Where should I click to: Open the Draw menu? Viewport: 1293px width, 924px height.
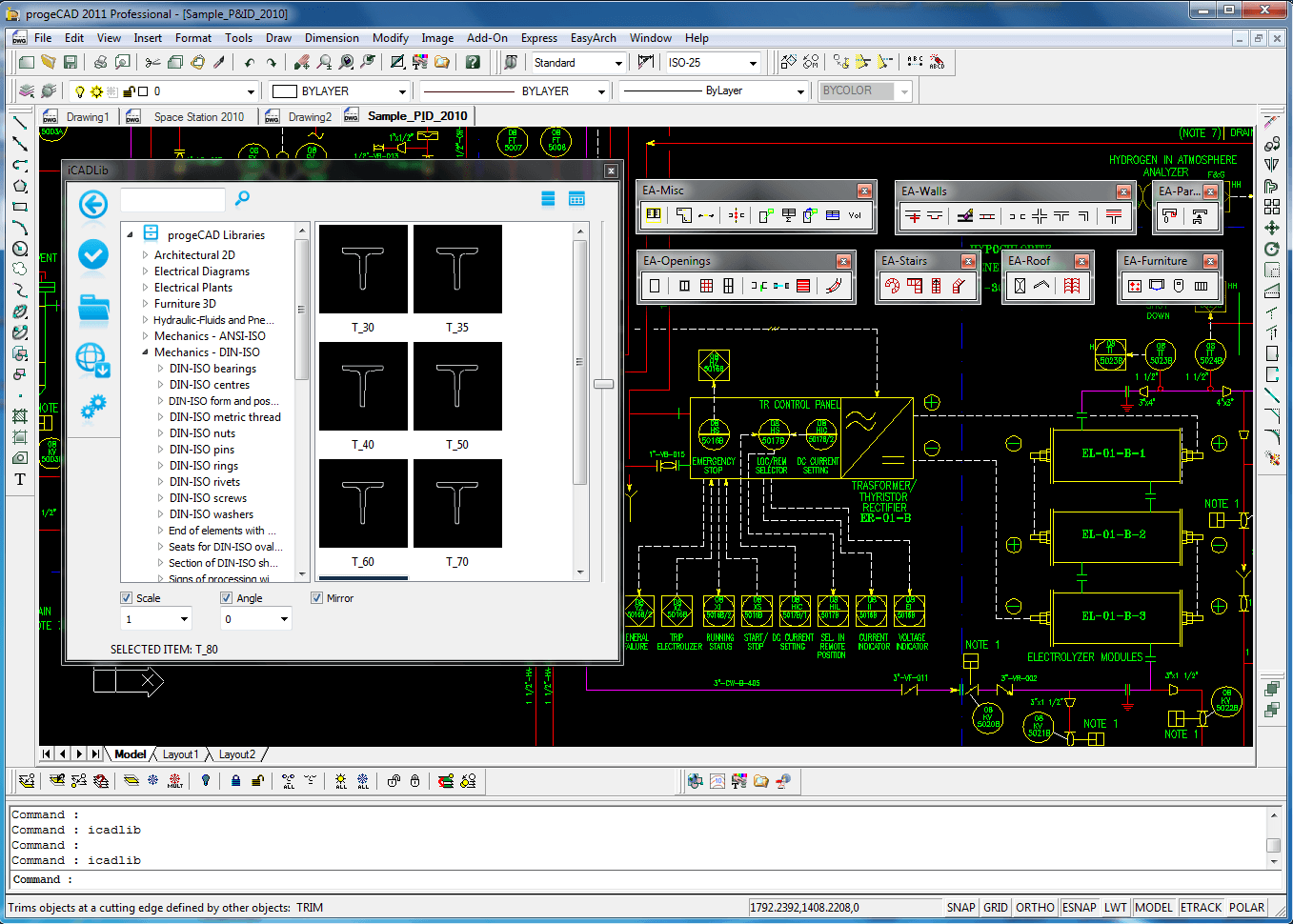(278, 38)
